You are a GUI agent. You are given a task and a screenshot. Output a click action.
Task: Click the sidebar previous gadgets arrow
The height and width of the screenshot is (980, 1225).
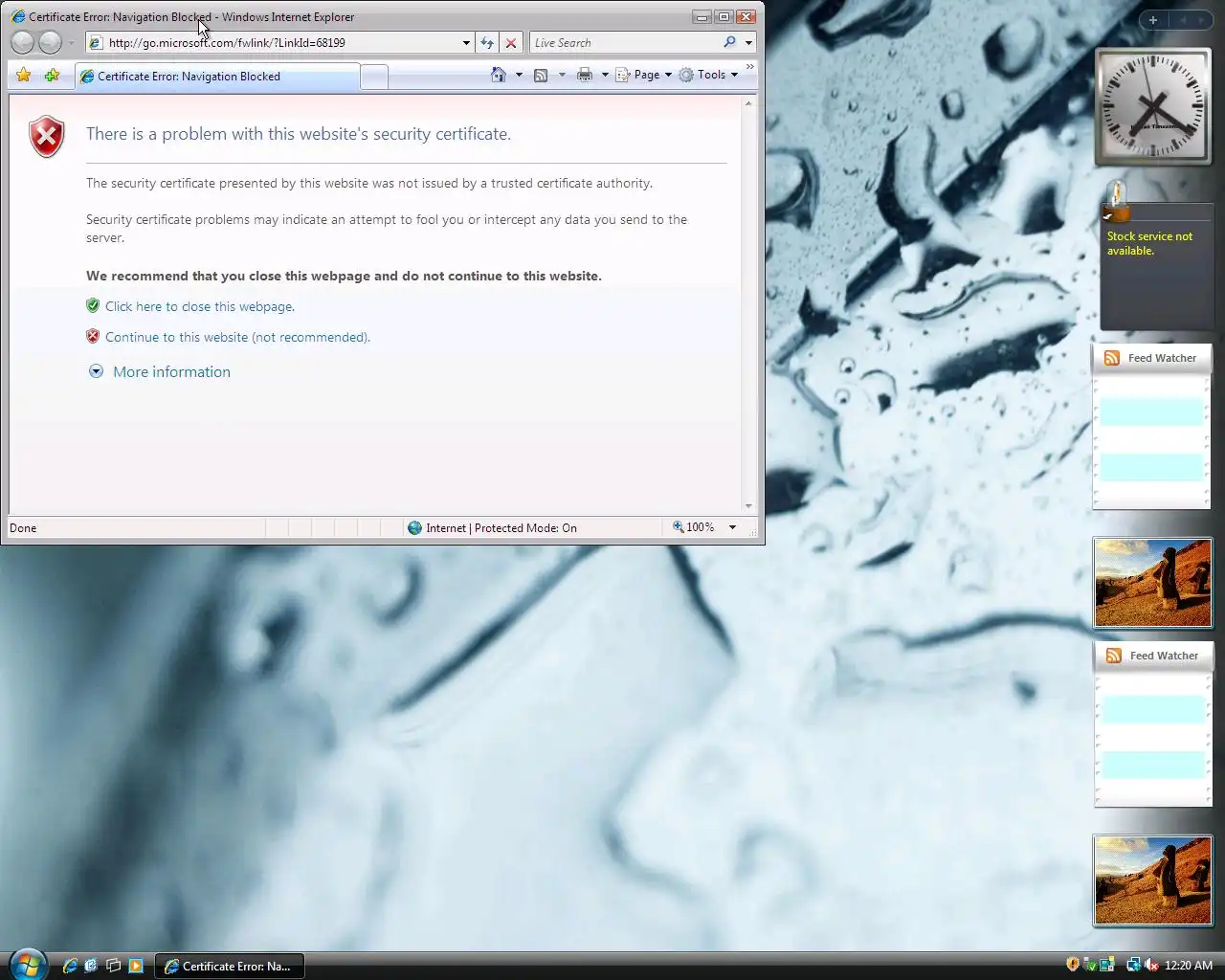point(1182,20)
